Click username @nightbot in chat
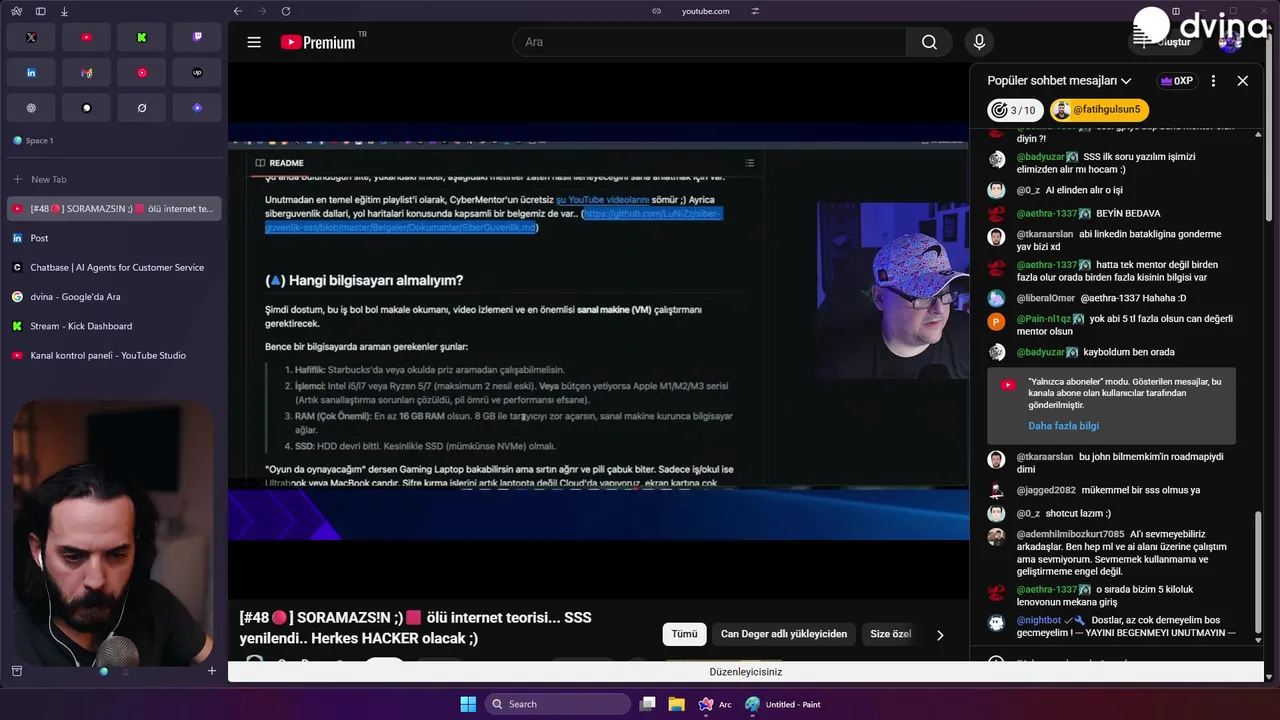The image size is (1280, 720). pos(1039,620)
